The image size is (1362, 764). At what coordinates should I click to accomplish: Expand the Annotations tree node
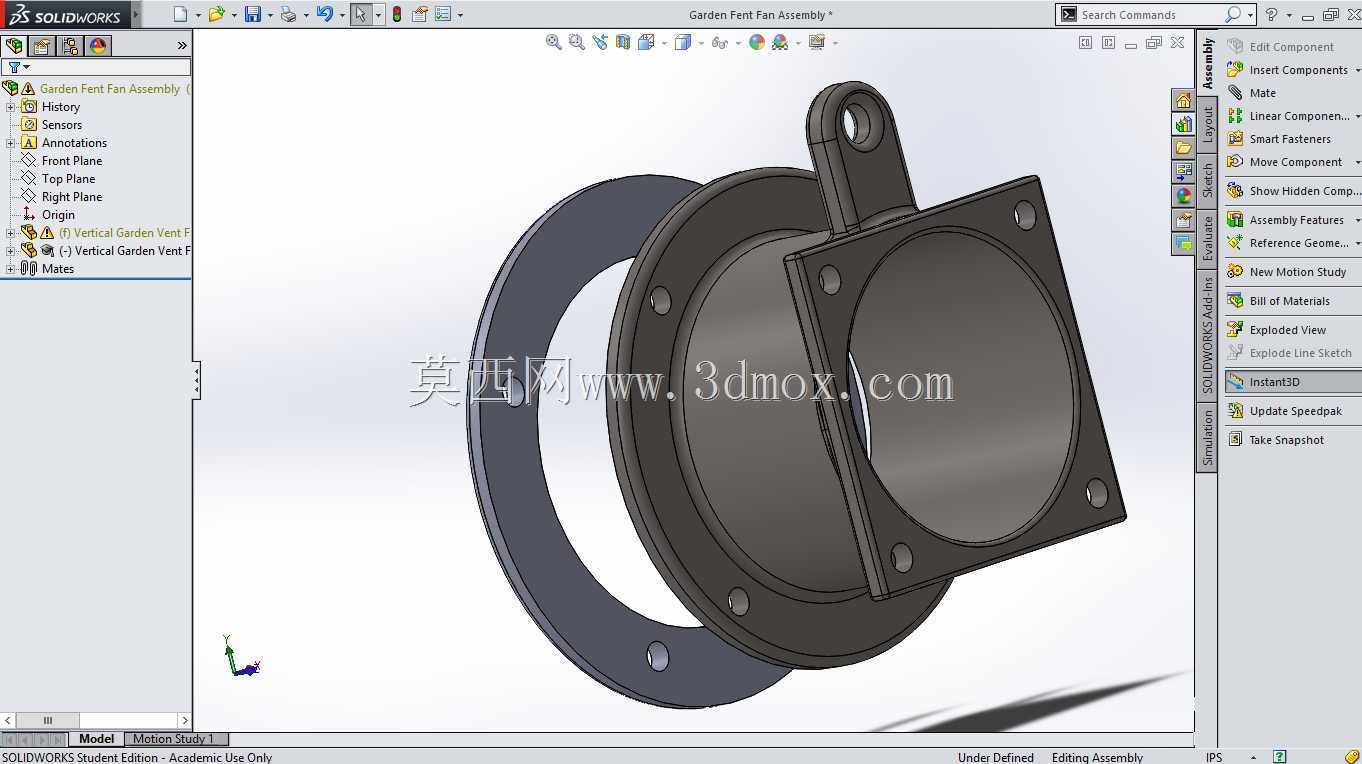coord(11,143)
